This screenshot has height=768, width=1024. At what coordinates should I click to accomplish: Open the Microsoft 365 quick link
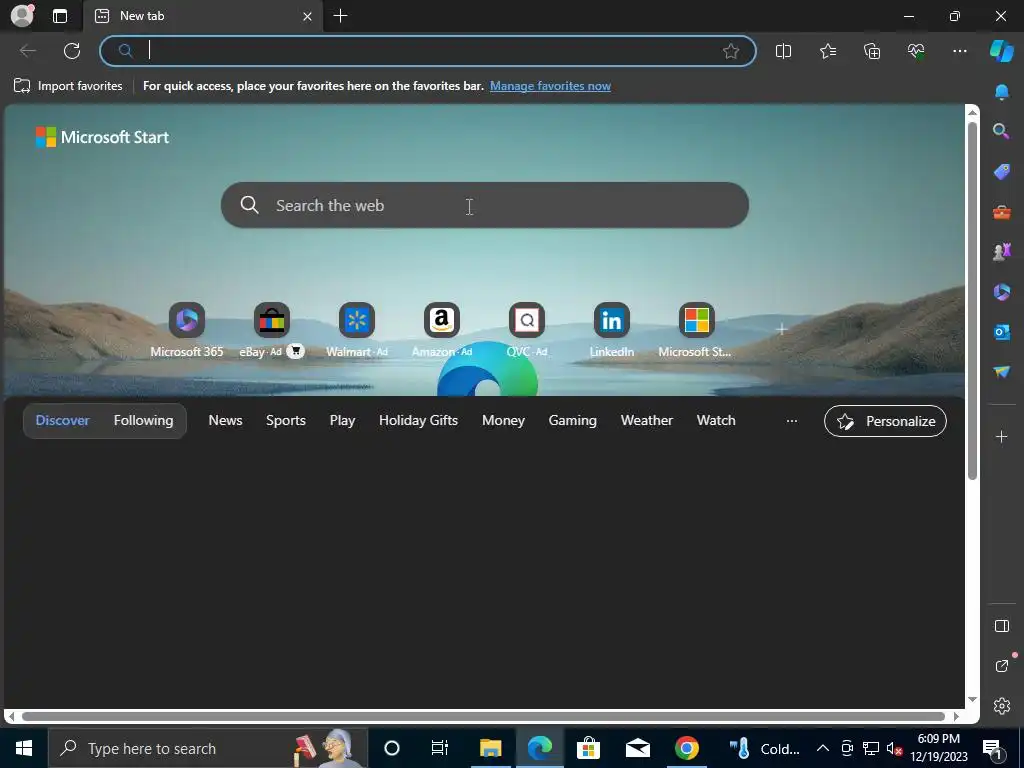[x=187, y=330]
